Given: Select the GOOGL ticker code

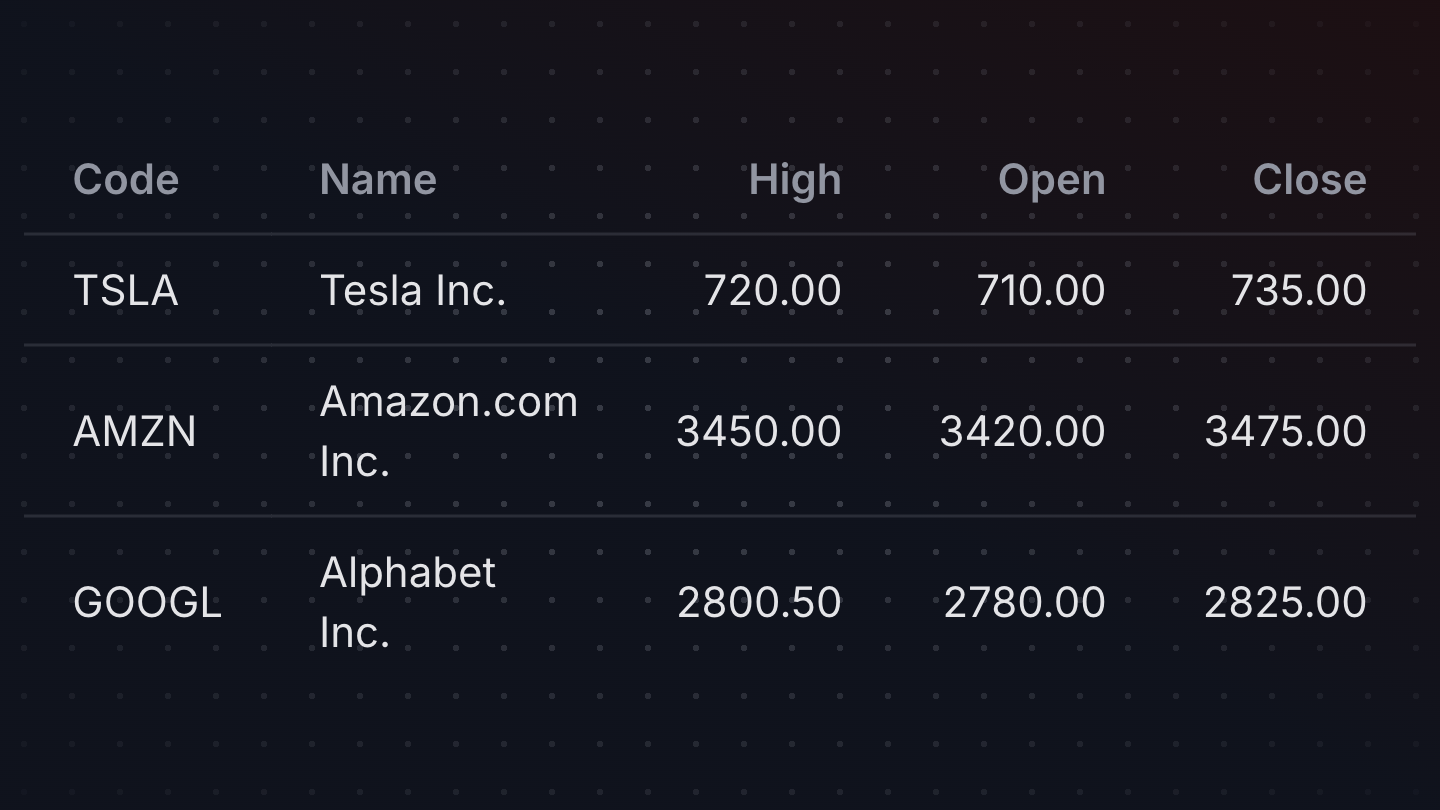Looking at the screenshot, I should 148,603.
